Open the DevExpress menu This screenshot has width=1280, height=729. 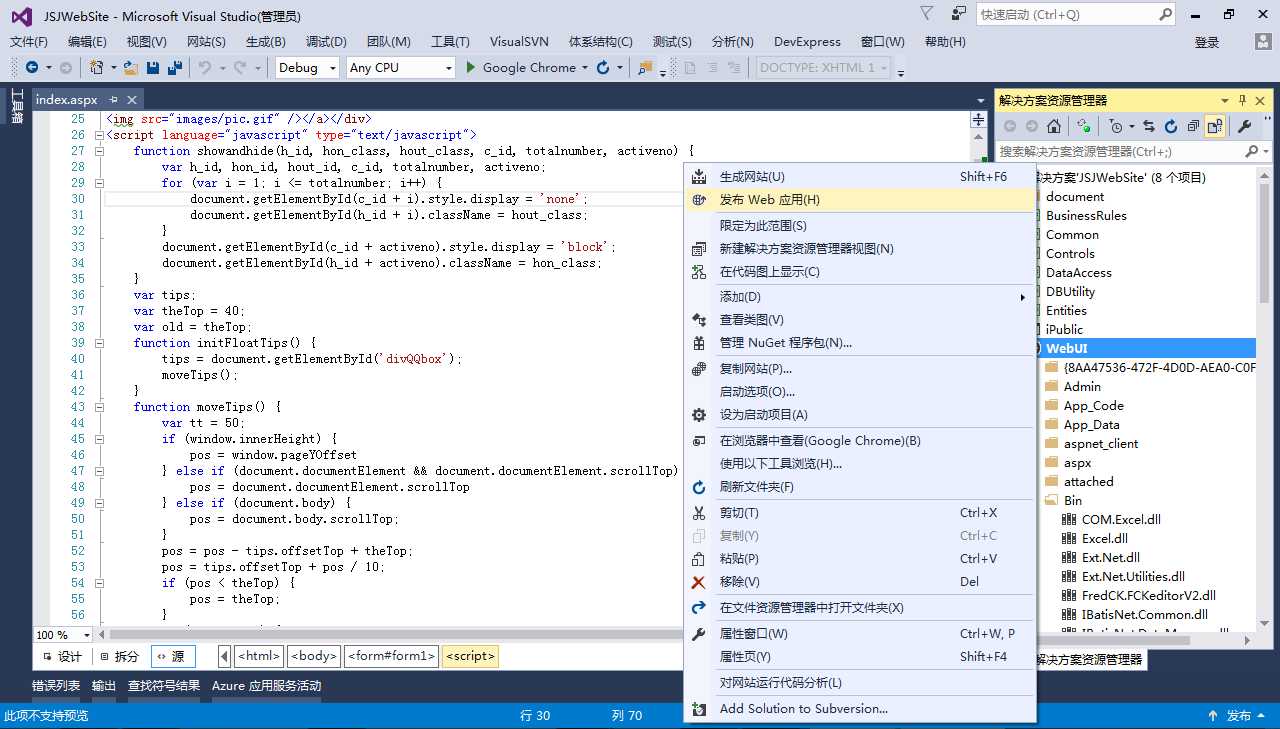(x=807, y=41)
